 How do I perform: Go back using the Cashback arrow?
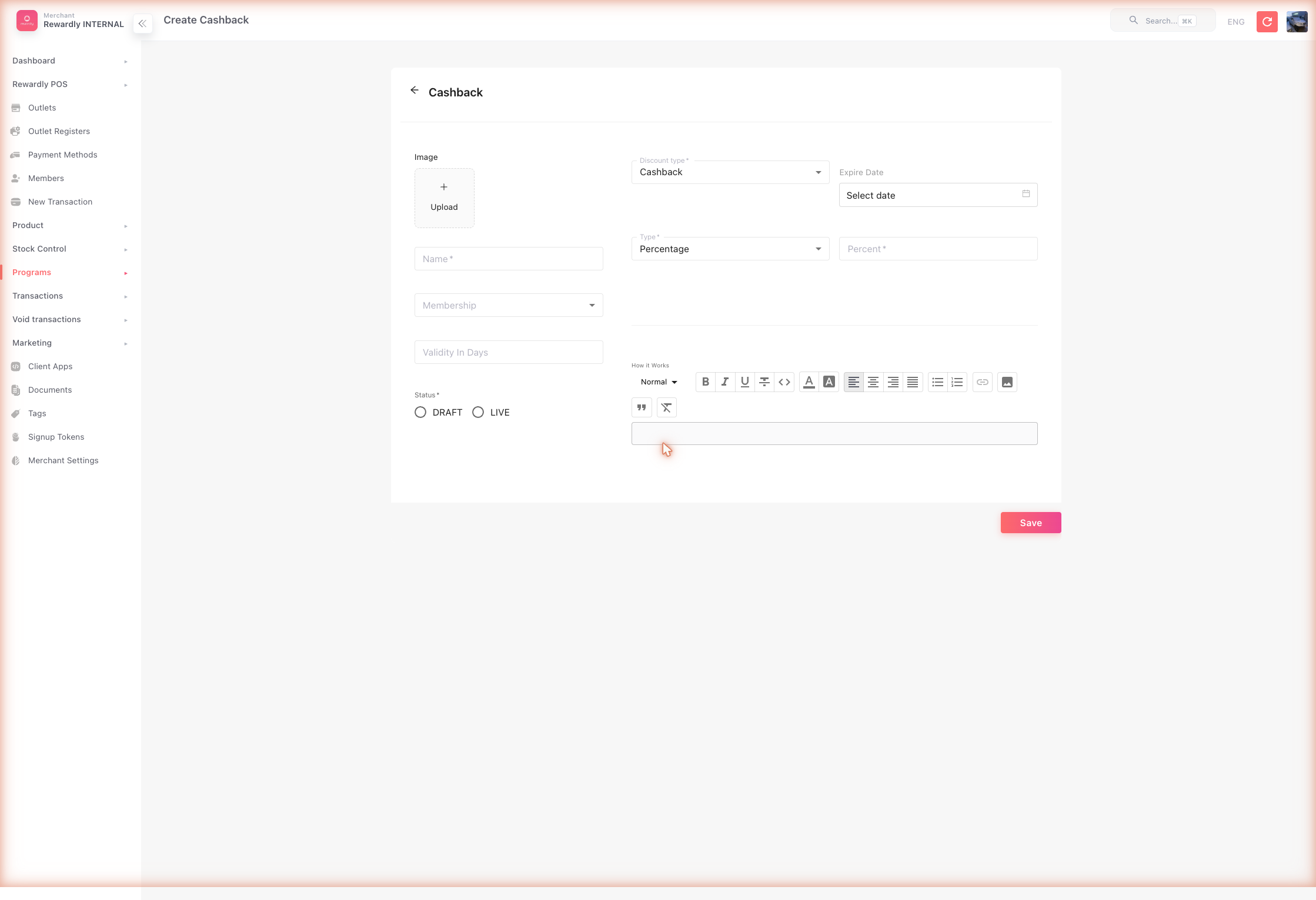click(415, 91)
